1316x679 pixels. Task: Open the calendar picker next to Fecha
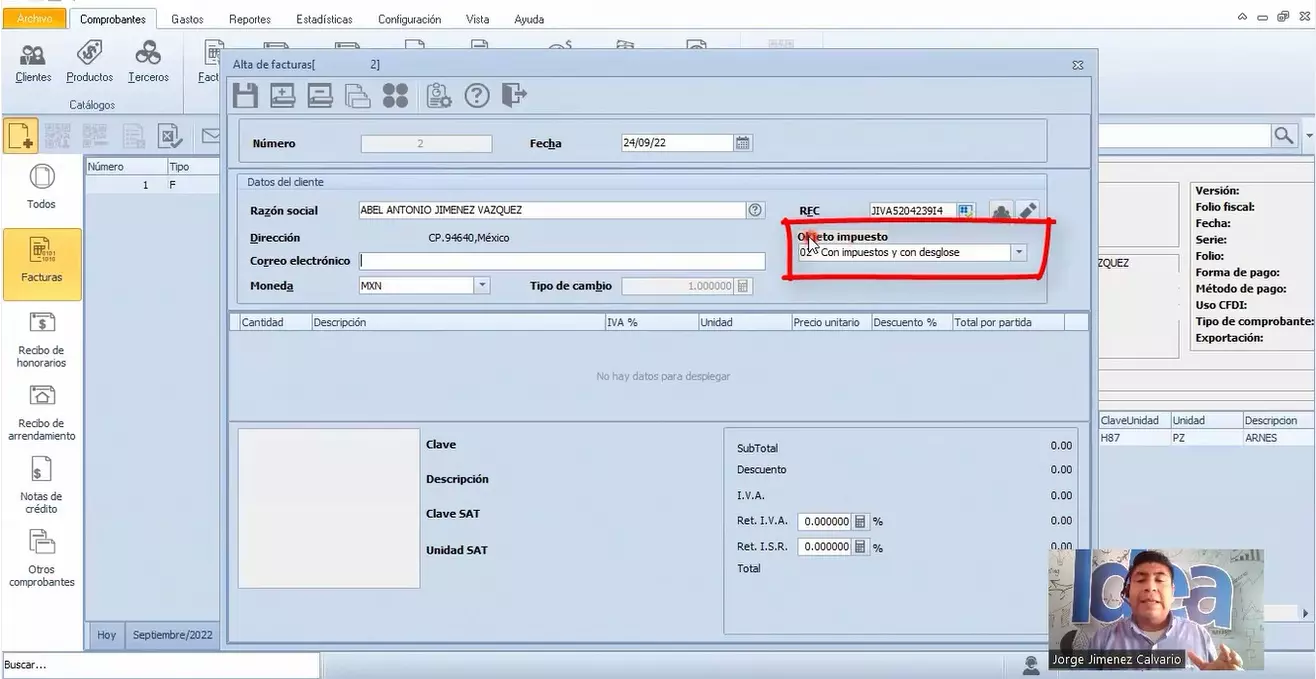pos(743,143)
